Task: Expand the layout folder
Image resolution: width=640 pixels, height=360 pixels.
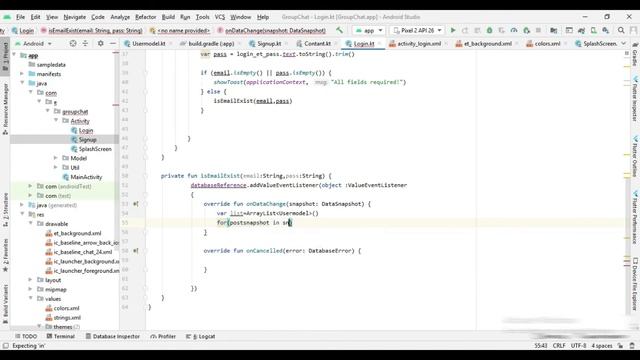Action: [31, 280]
